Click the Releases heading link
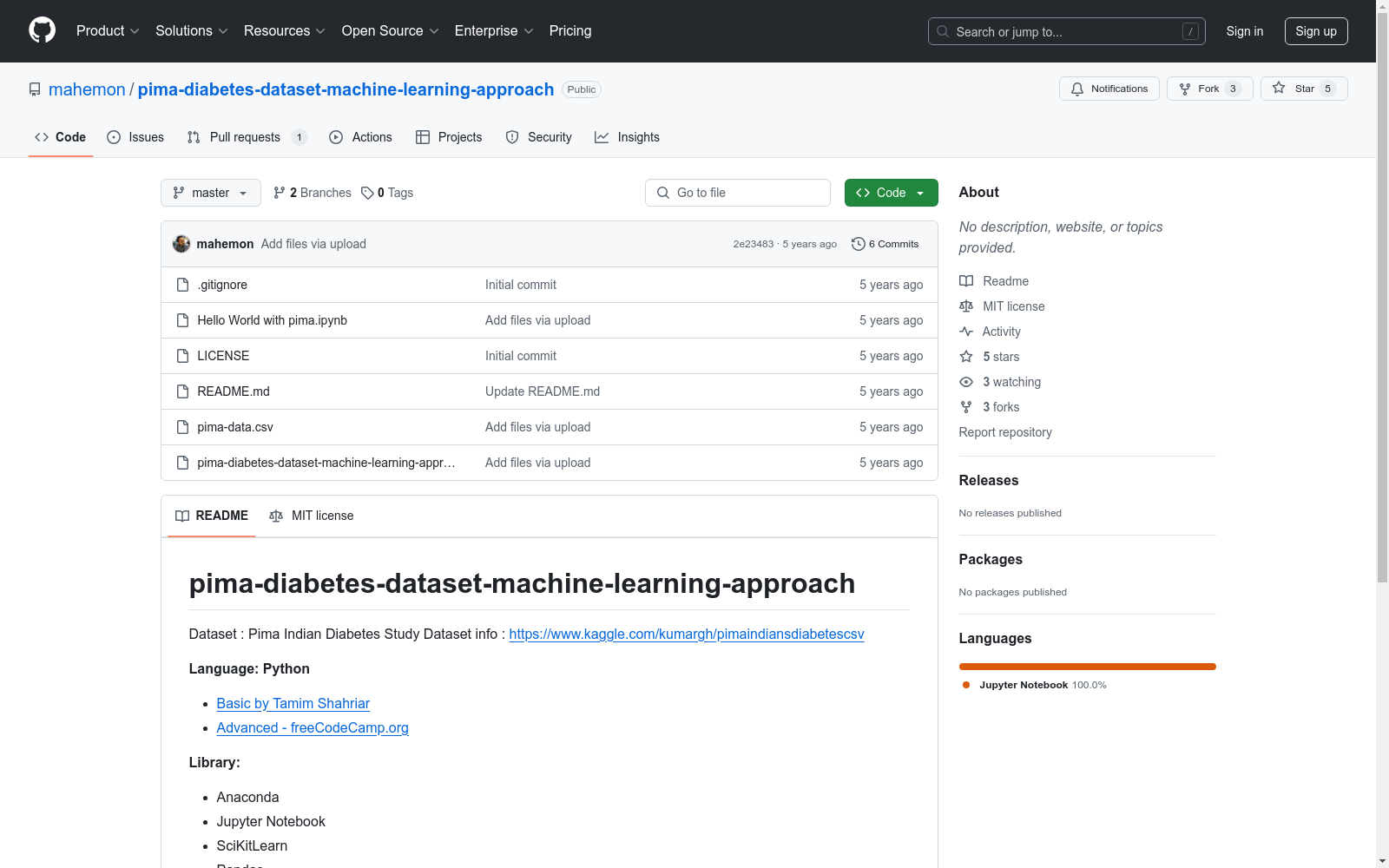This screenshot has height=868, width=1389. pyautogui.click(x=989, y=480)
